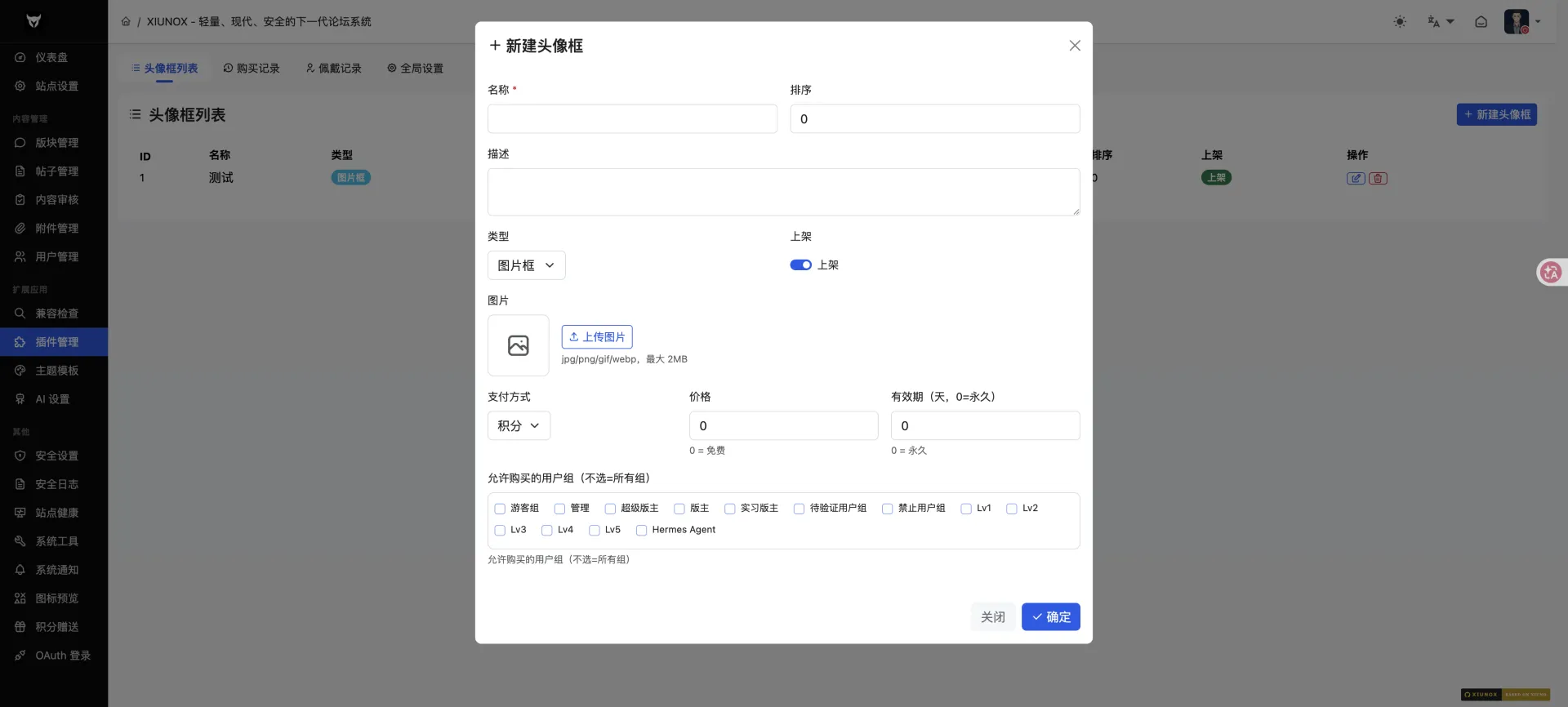This screenshot has width=1568, height=707.
Task: Check the Hermes Agent checkbox
Action: 641,531
